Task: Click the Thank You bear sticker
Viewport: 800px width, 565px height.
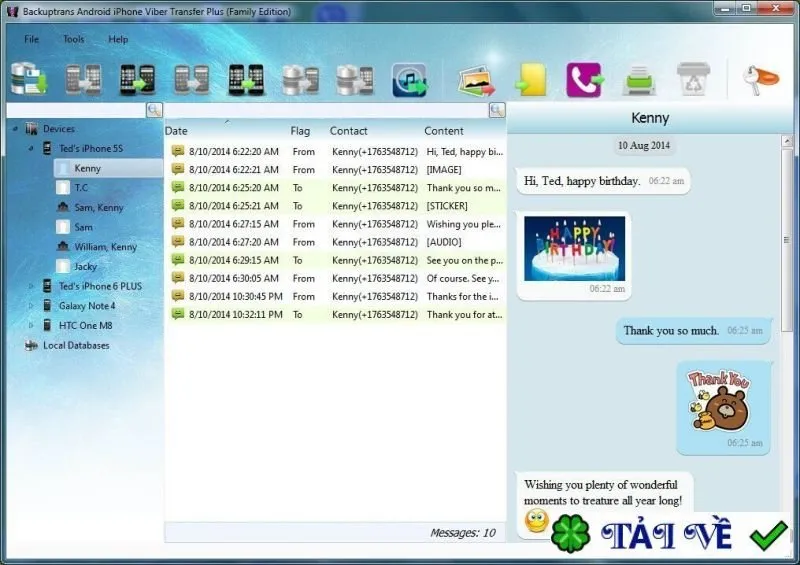Action: click(x=719, y=400)
